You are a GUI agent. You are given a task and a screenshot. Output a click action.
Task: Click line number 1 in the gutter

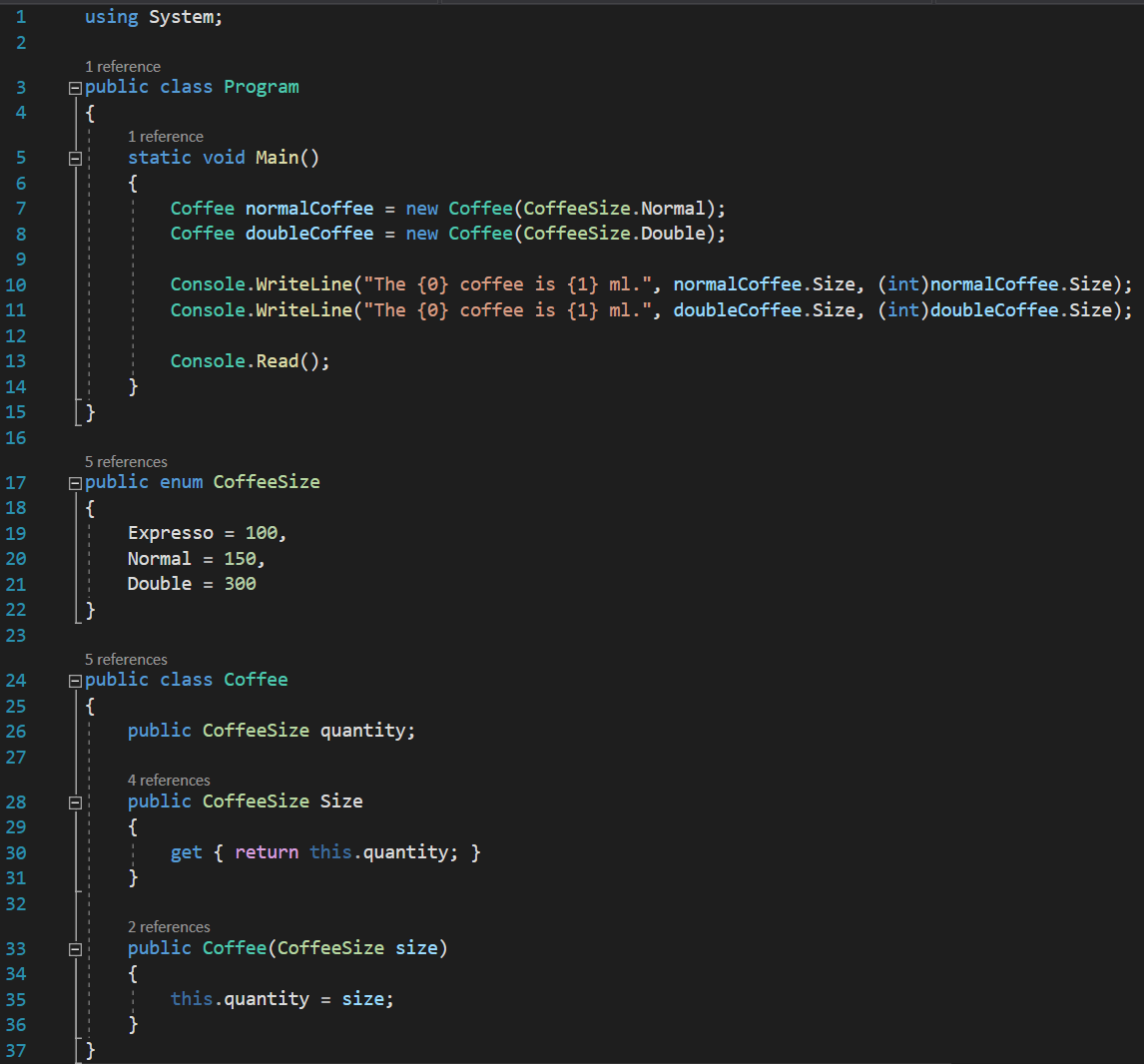pos(21,17)
